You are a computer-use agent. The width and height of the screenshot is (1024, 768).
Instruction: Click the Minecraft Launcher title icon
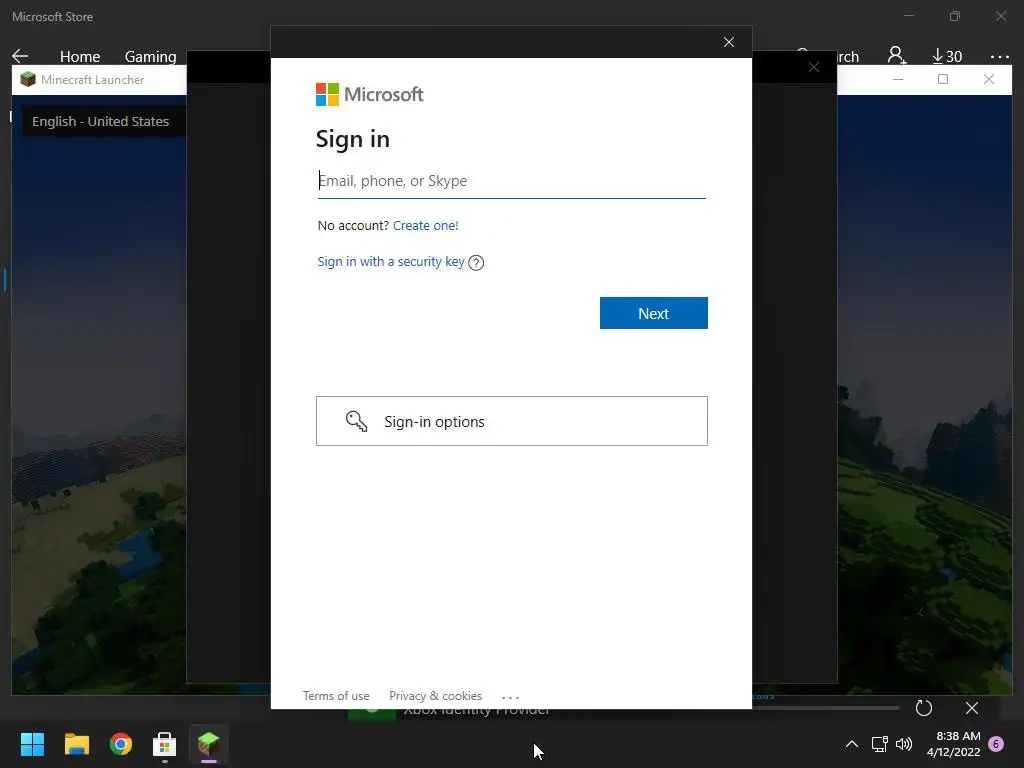(28, 80)
